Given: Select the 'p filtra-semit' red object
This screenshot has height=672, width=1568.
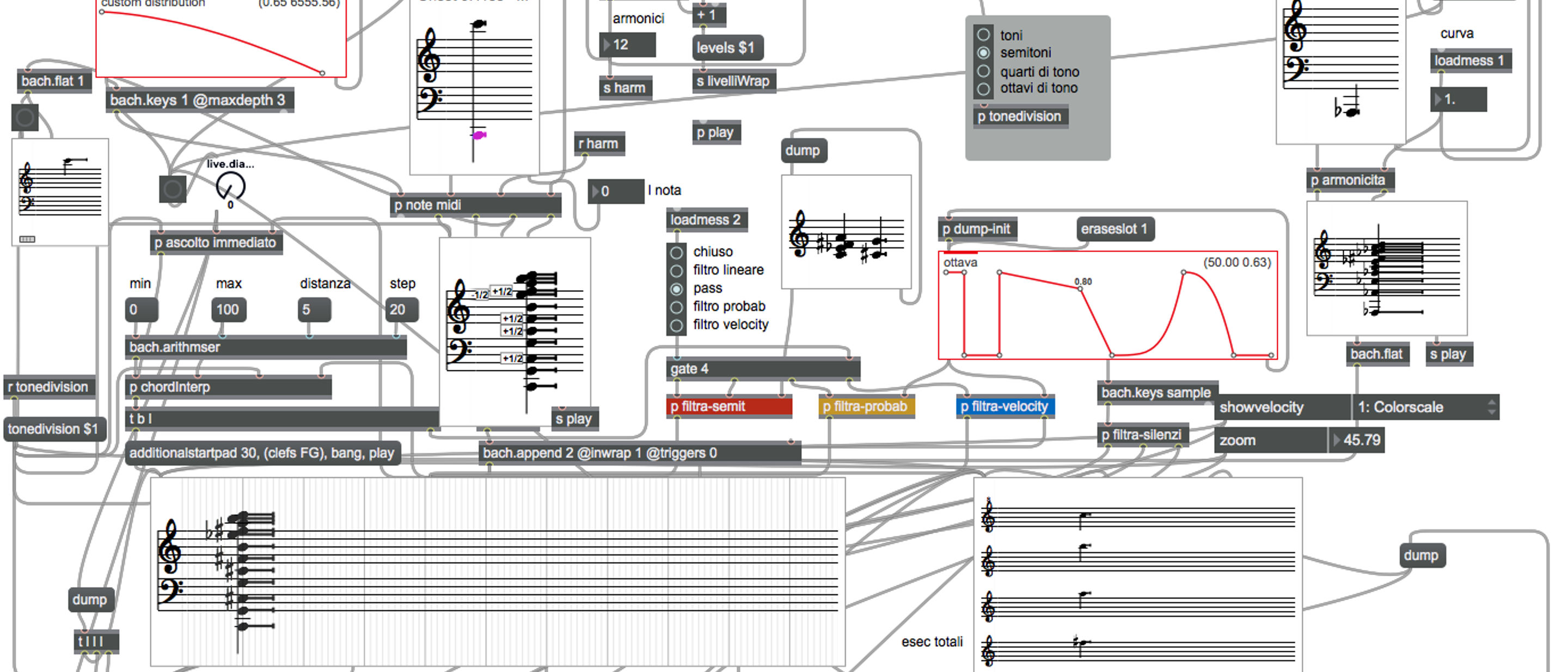Looking at the screenshot, I should point(729,407).
